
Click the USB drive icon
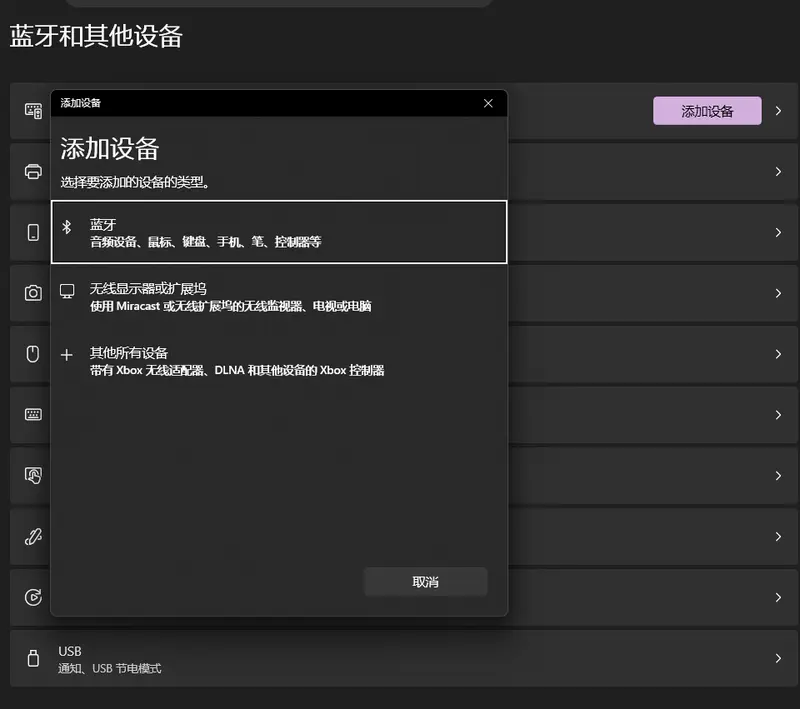(33, 658)
